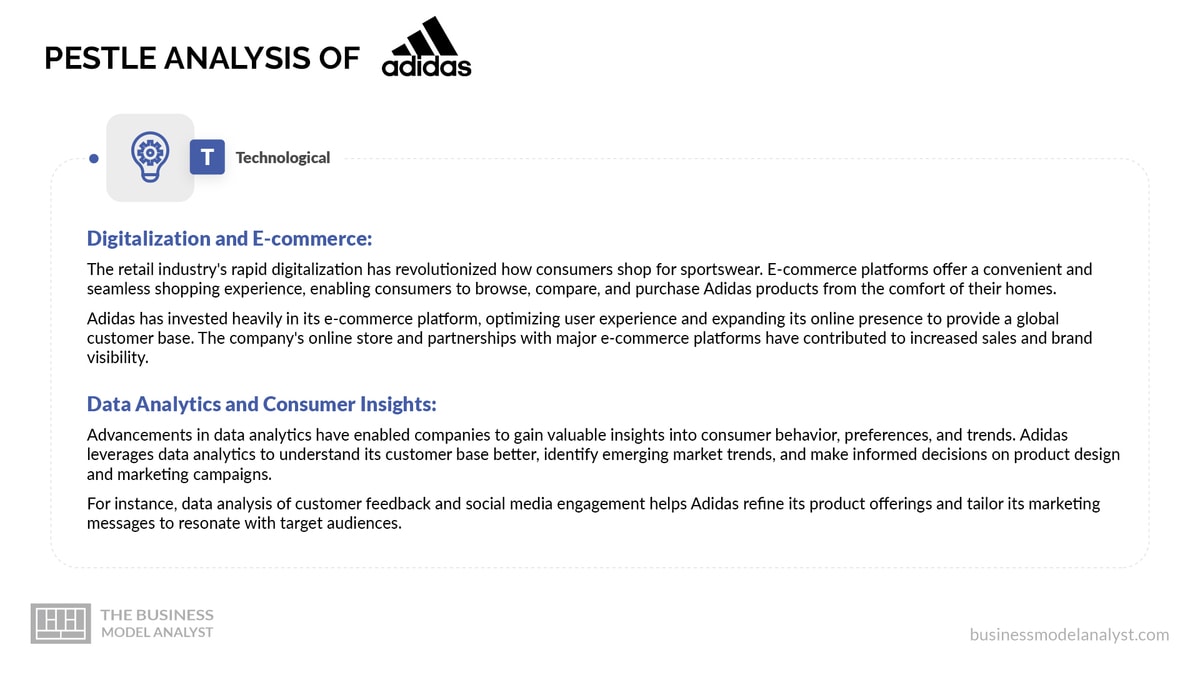Click the blue bullet dot beside the lightbulb

point(93,158)
